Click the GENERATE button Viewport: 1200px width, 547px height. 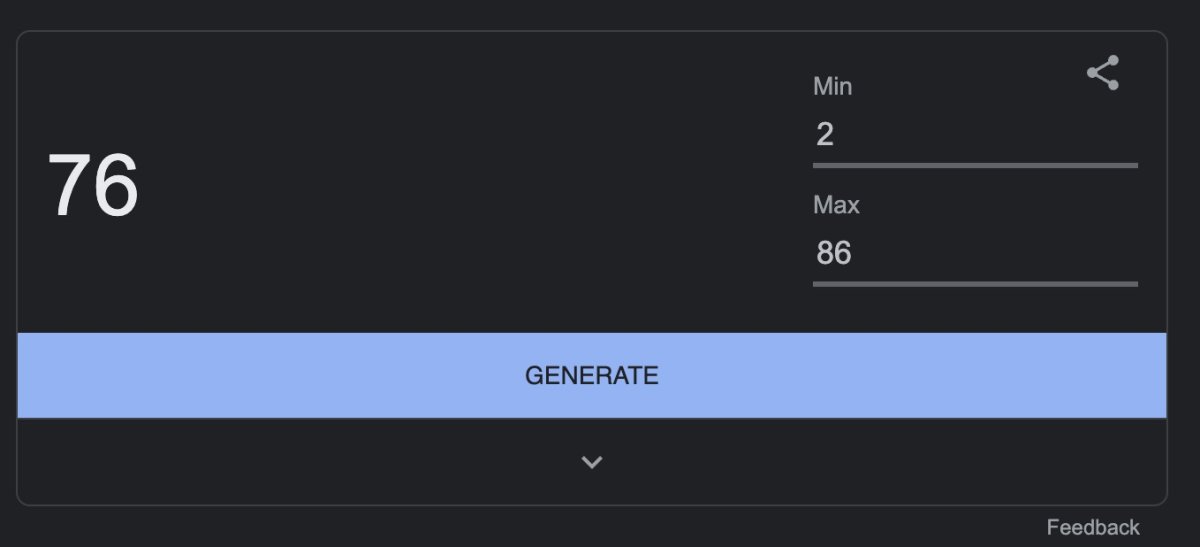[592, 375]
